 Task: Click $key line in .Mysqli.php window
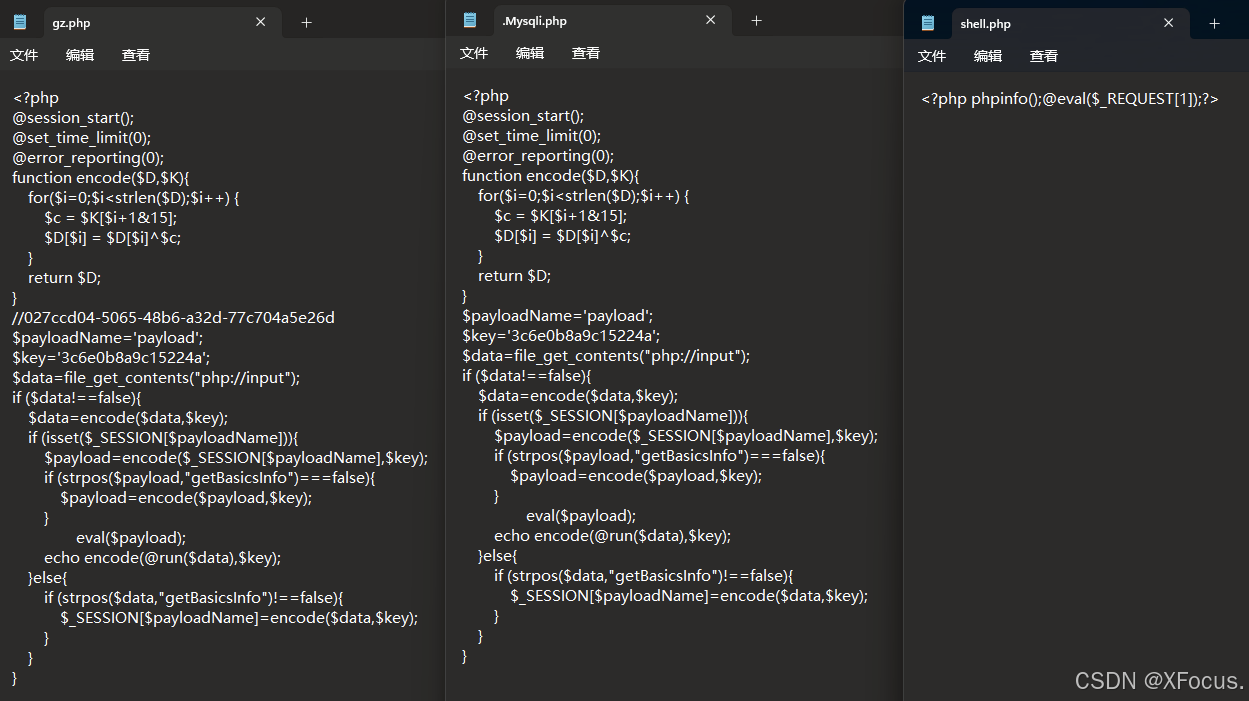[x=561, y=336]
